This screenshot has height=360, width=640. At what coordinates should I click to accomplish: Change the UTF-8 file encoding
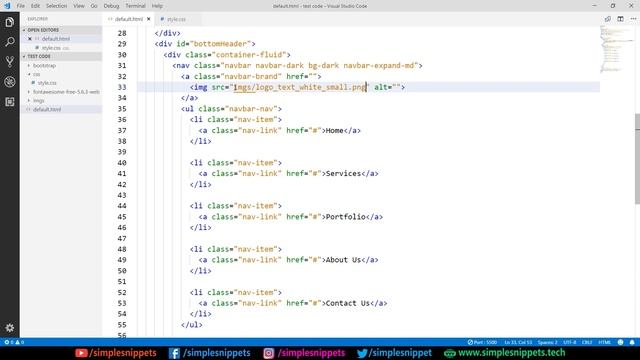(570, 342)
